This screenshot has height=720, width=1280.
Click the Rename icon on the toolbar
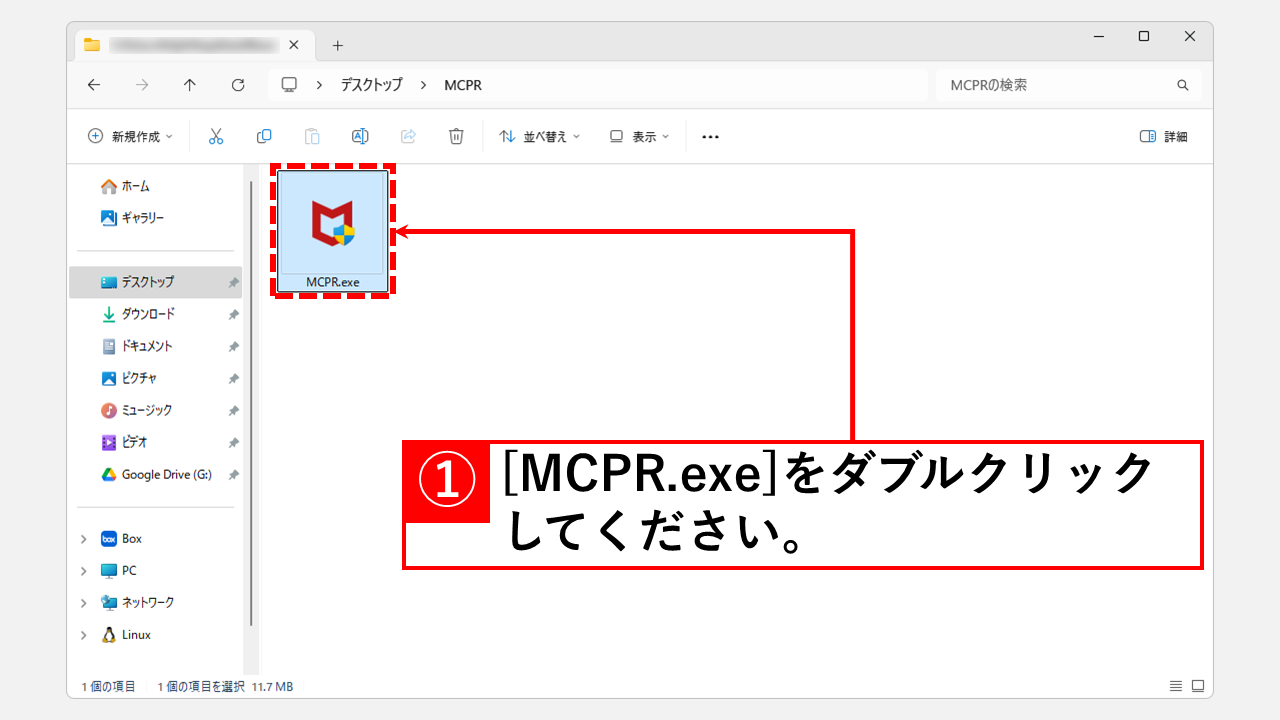(x=360, y=136)
